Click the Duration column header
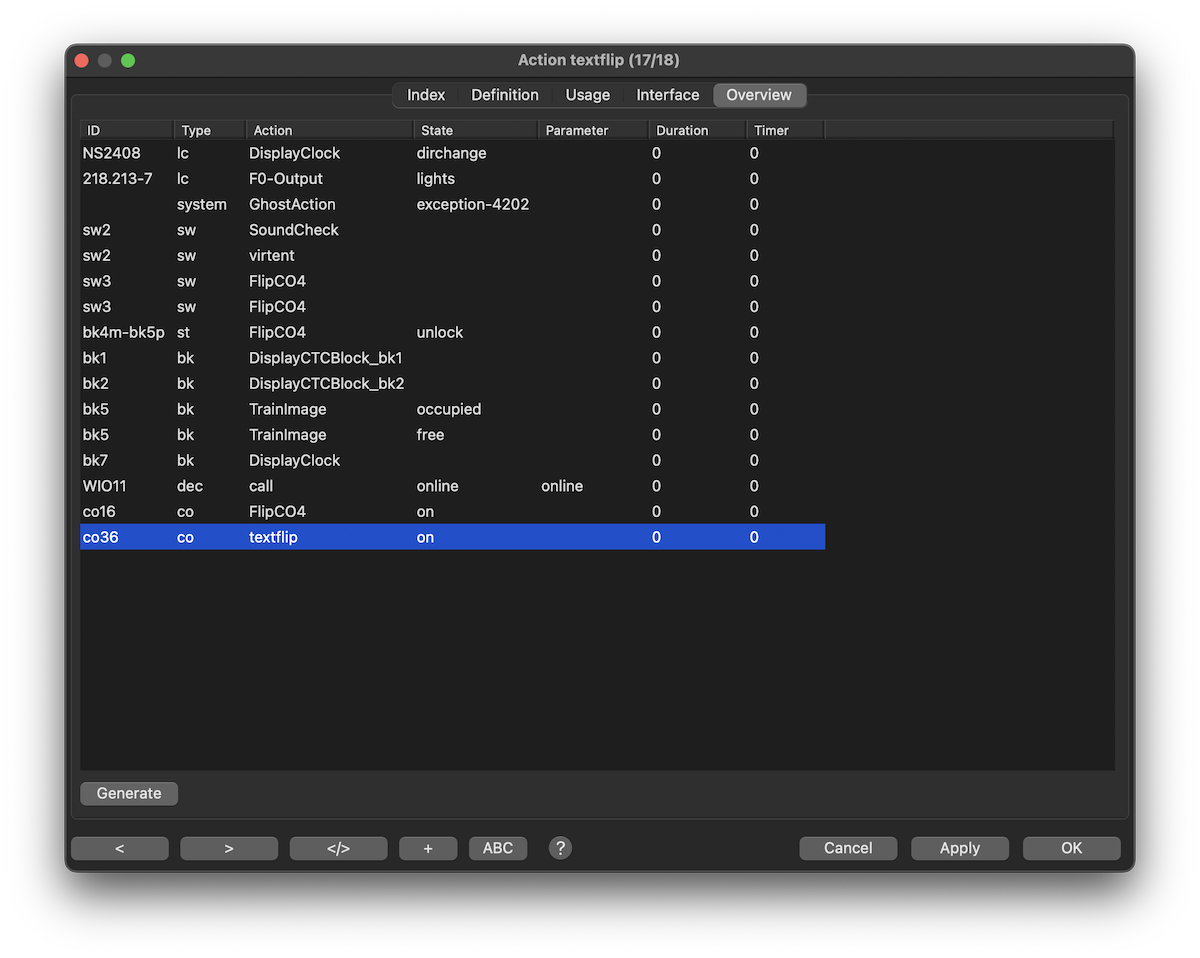 coord(696,130)
